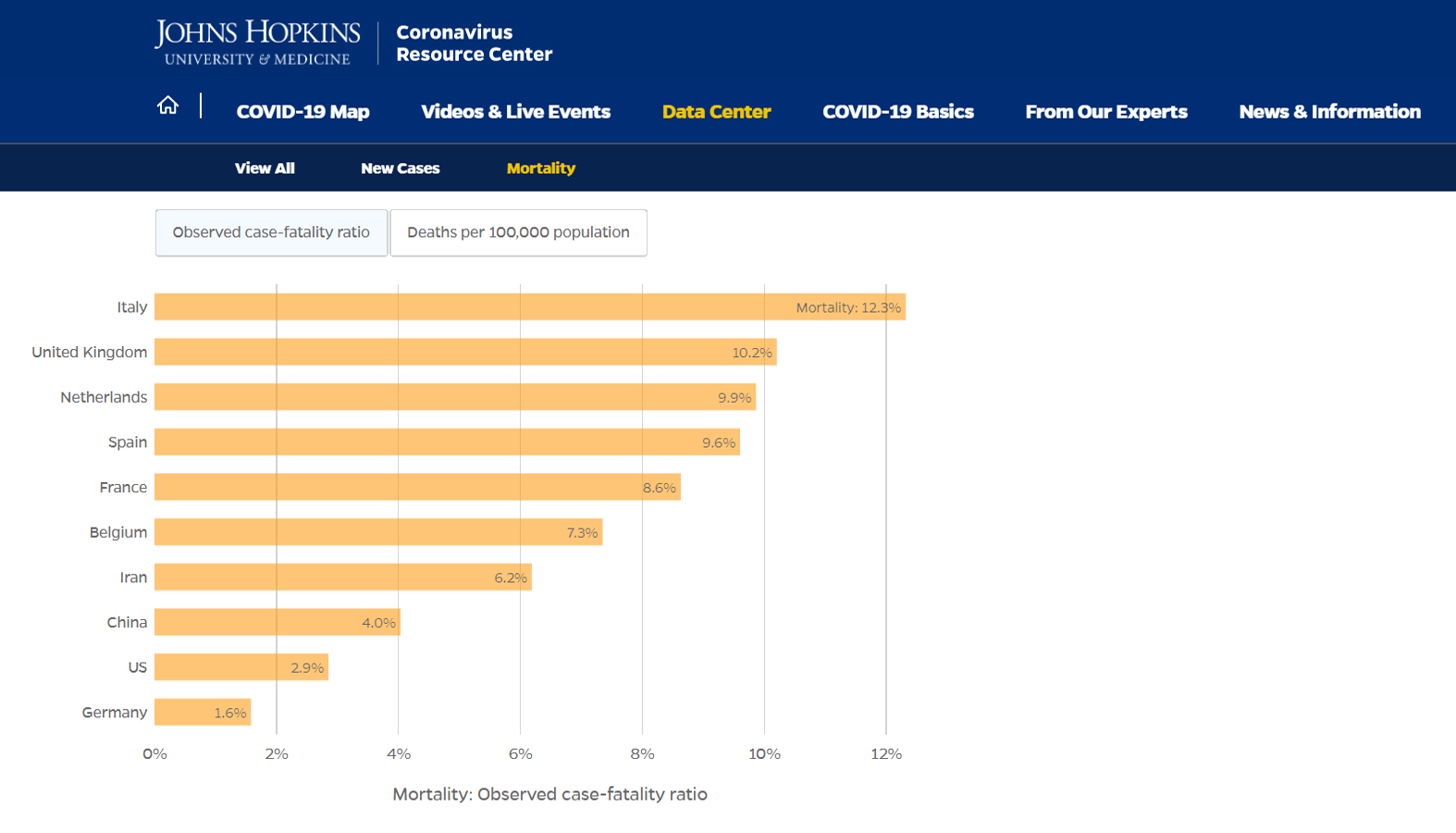
Task: Navigate to From Our Experts
Action: (x=1106, y=112)
